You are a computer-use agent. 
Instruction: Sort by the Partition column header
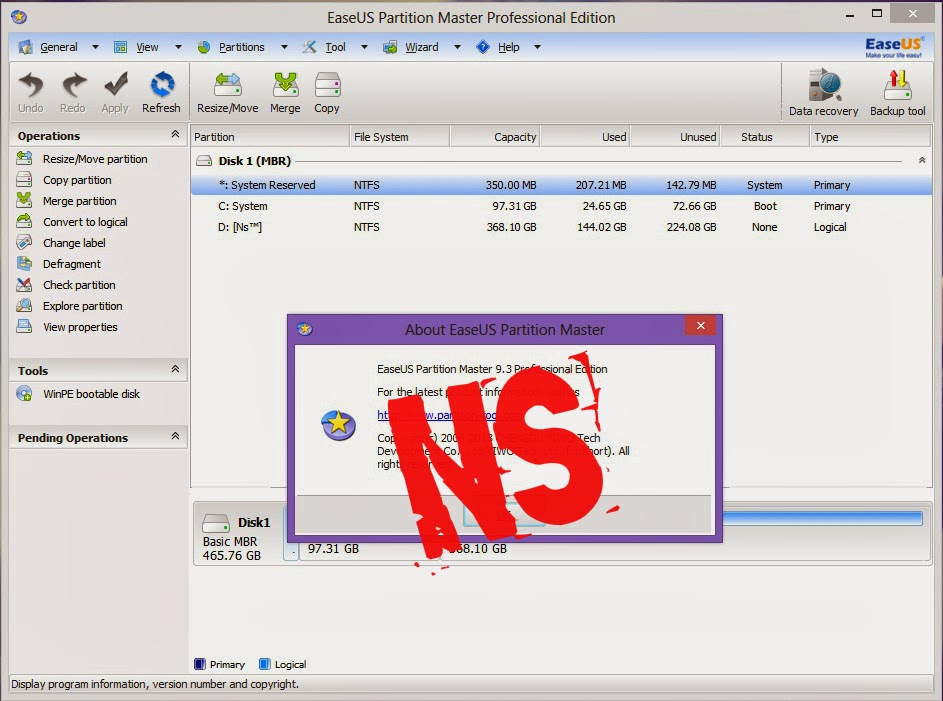(x=270, y=137)
